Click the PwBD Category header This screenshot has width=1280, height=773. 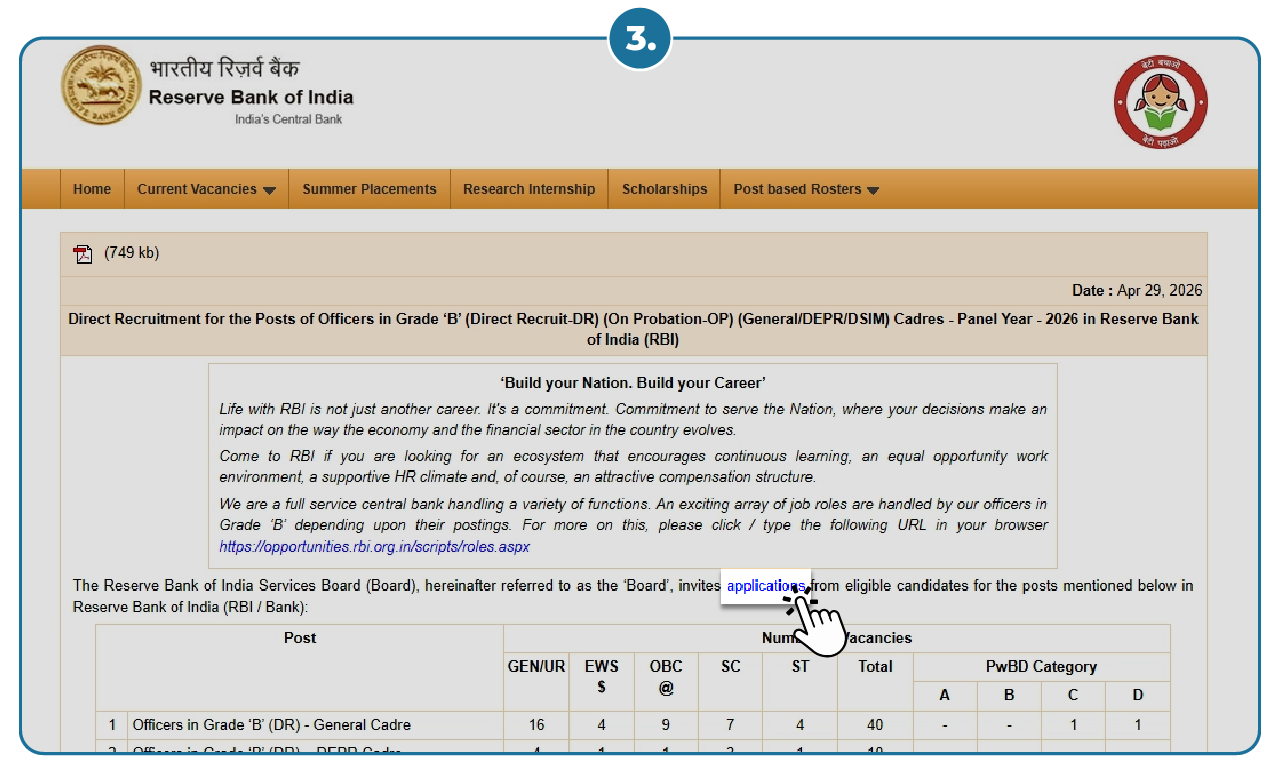(1041, 667)
